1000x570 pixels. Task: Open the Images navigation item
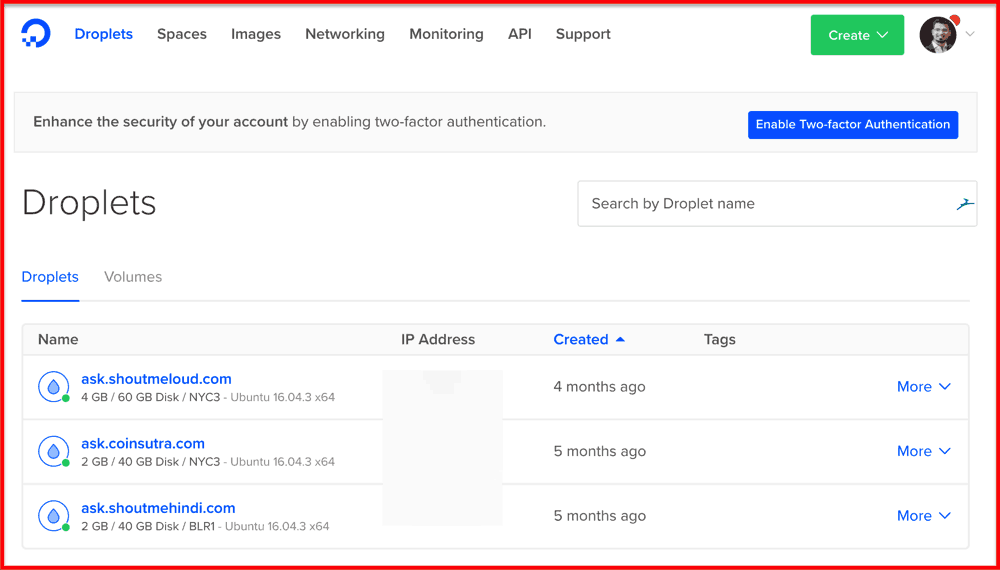coord(256,34)
